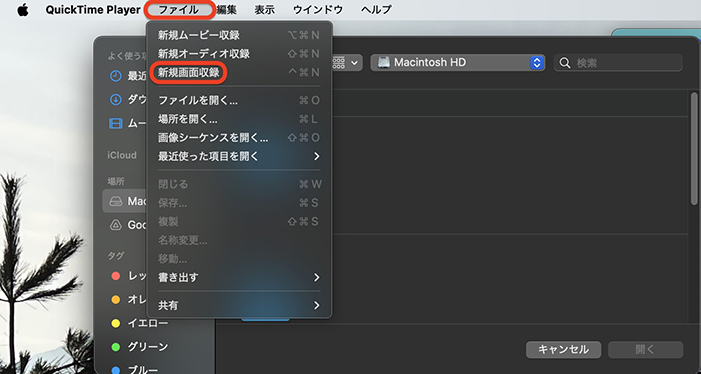Open the Apple menu
Image resolution: width=701 pixels, height=374 pixels.
pyautogui.click(x=23, y=9)
